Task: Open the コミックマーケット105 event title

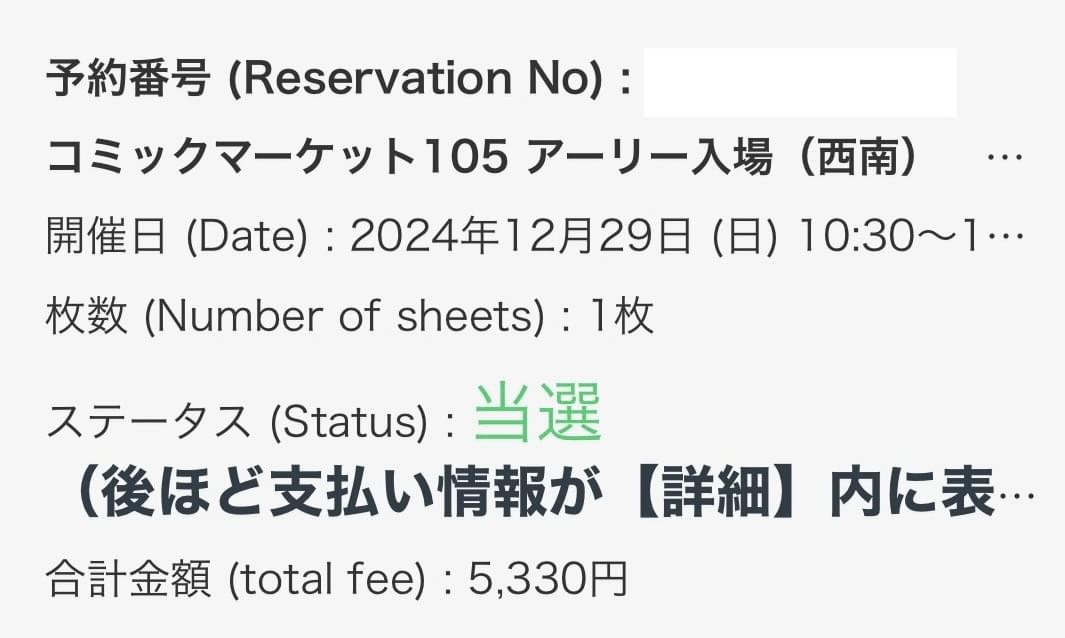Action: click(x=277, y=157)
